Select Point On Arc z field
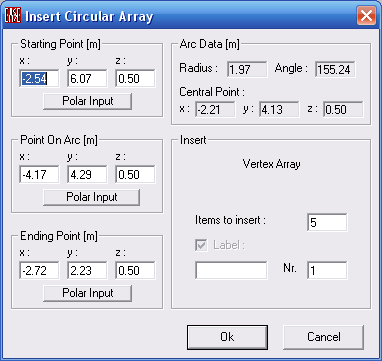The width and height of the screenshot is (382, 361). 135,174
